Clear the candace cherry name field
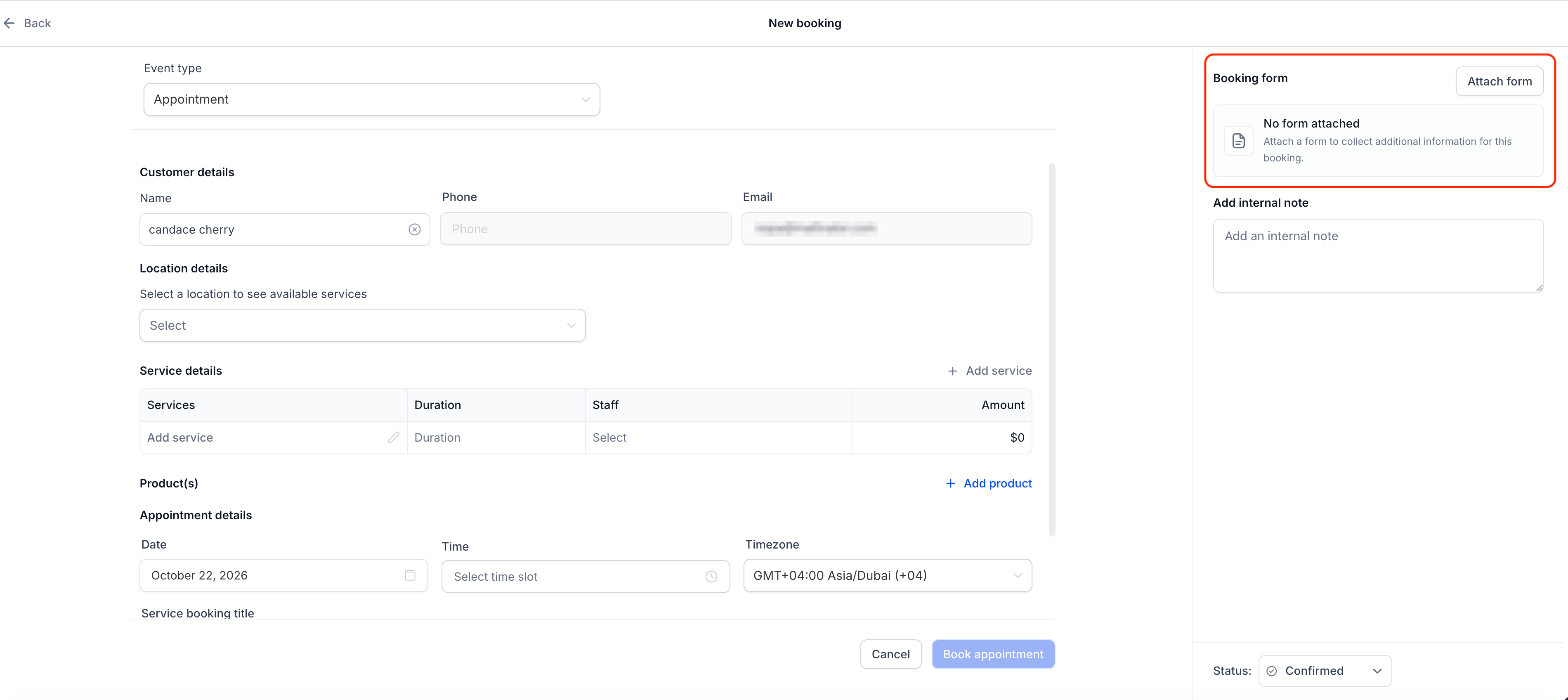Screen dimensions: 1568x700 415,229
